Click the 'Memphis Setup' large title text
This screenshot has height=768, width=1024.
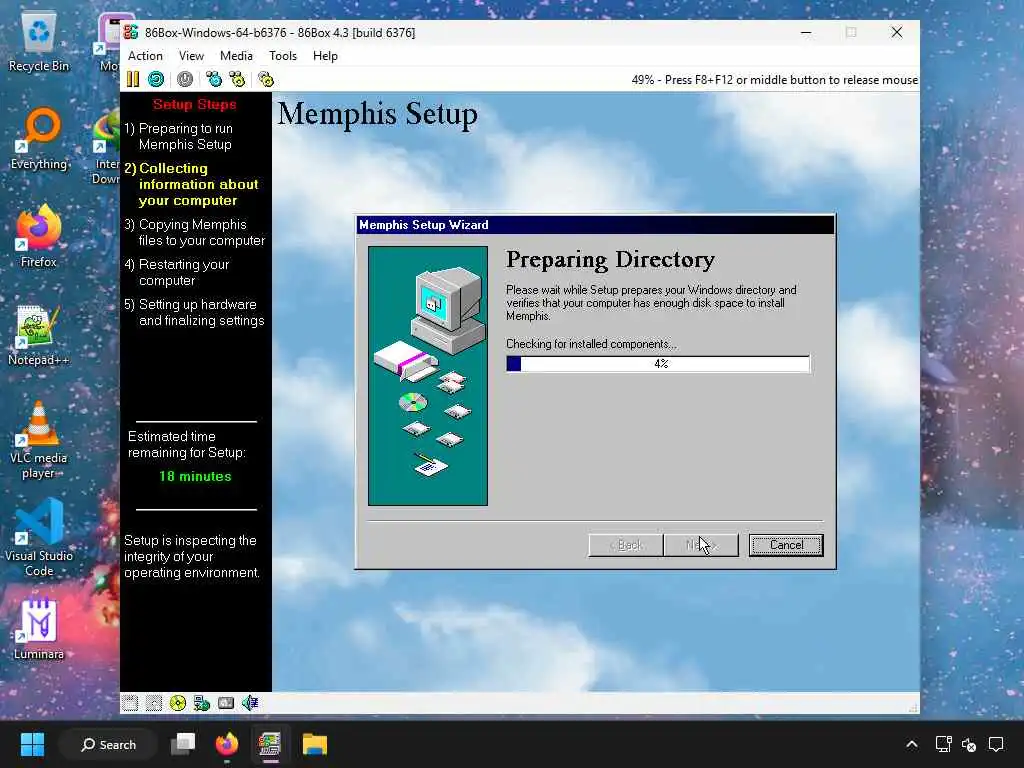click(377, 114)
